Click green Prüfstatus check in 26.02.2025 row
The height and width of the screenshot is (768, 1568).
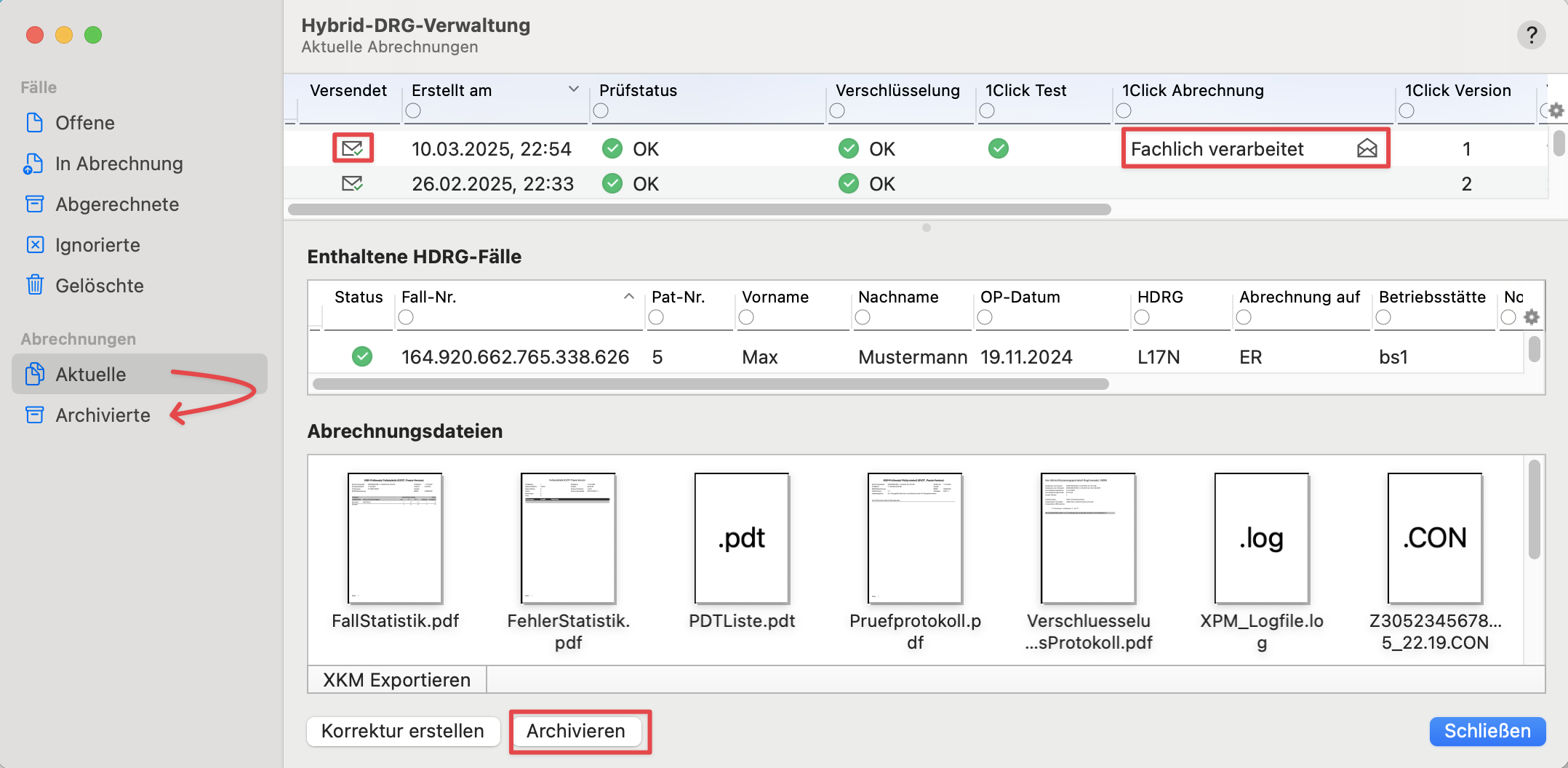tap(612, 183)
